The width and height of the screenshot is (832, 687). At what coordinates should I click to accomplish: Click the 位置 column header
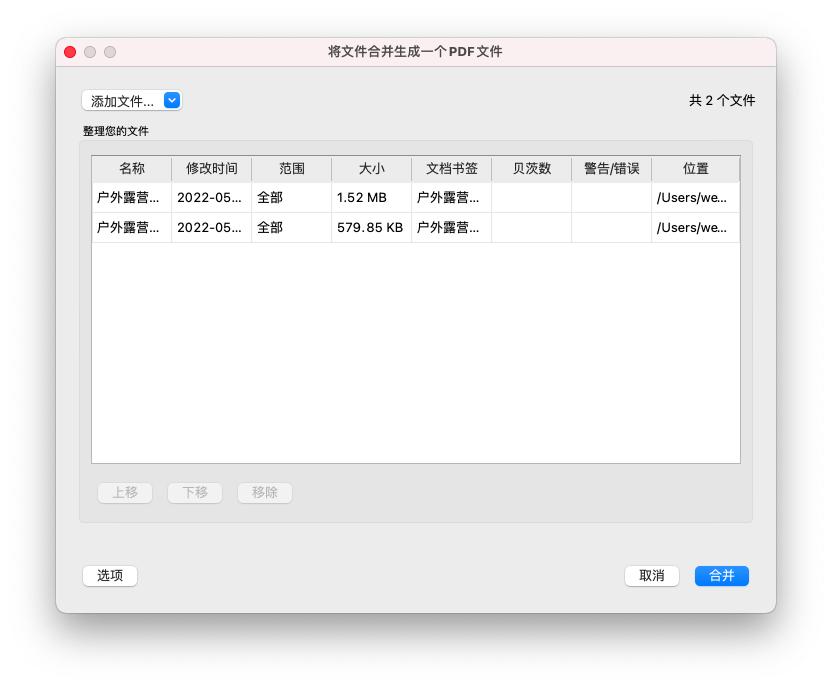[695, 169]
